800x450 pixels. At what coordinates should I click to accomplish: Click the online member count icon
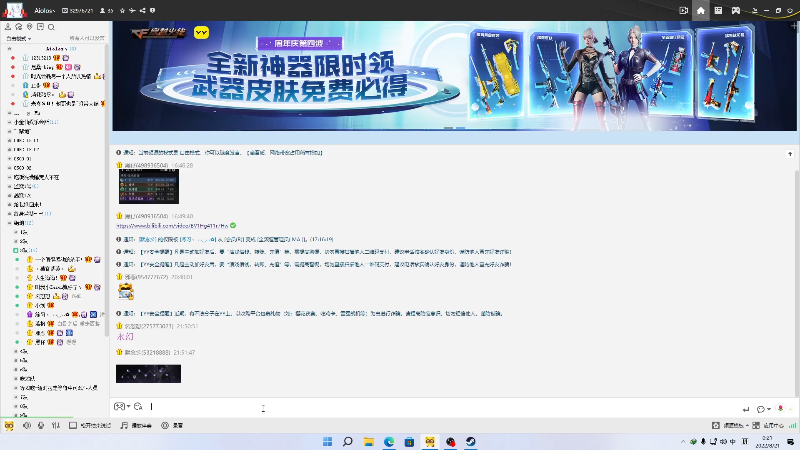(x=103, y=10)
